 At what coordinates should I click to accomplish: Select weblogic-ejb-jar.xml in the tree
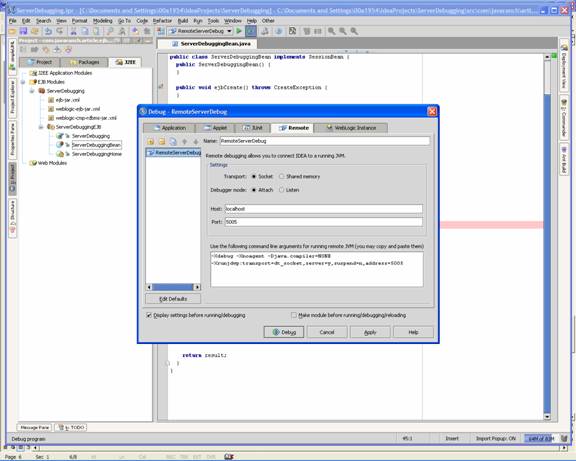[x=78, y=109]
